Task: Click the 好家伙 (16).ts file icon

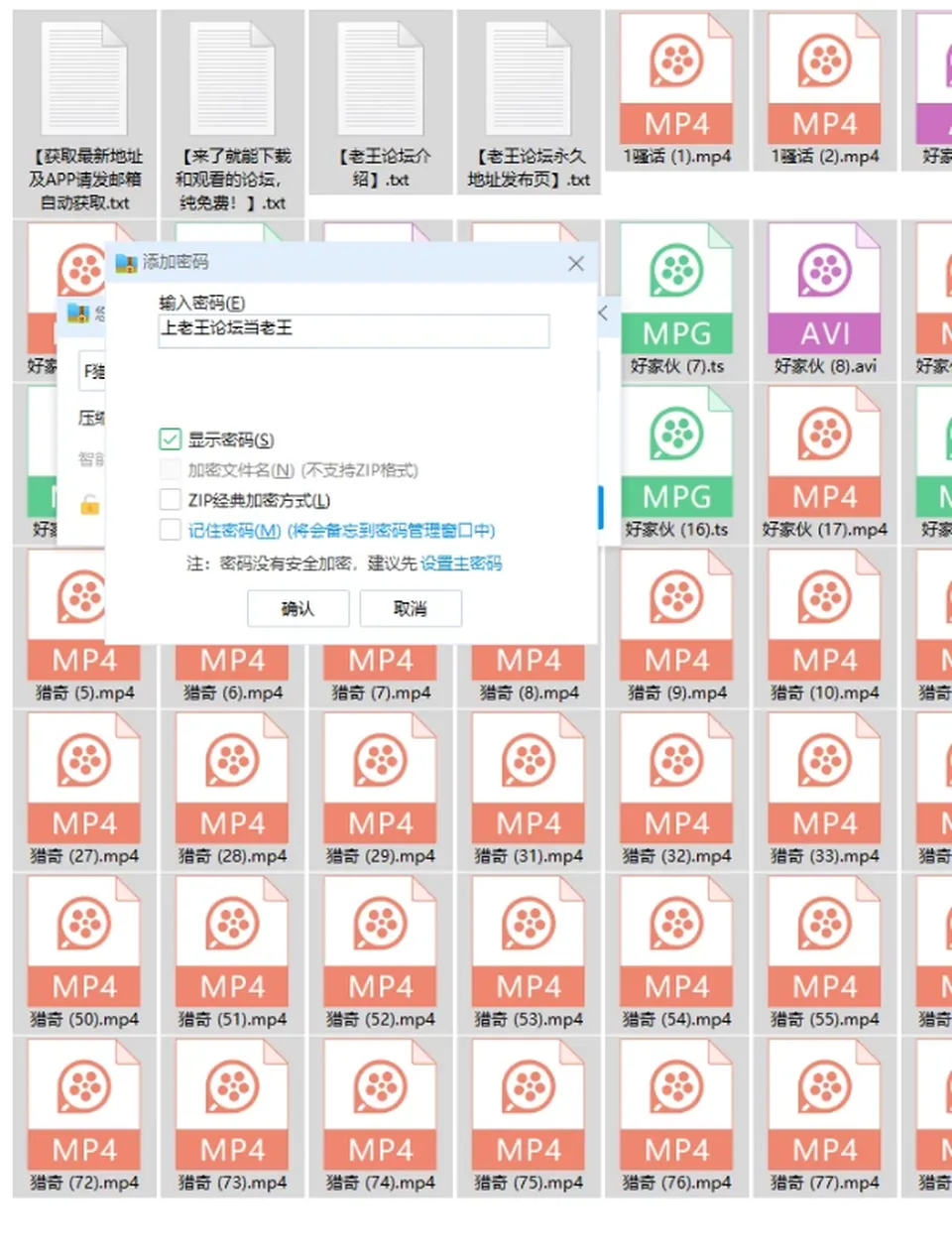Action: coord(677,452)
